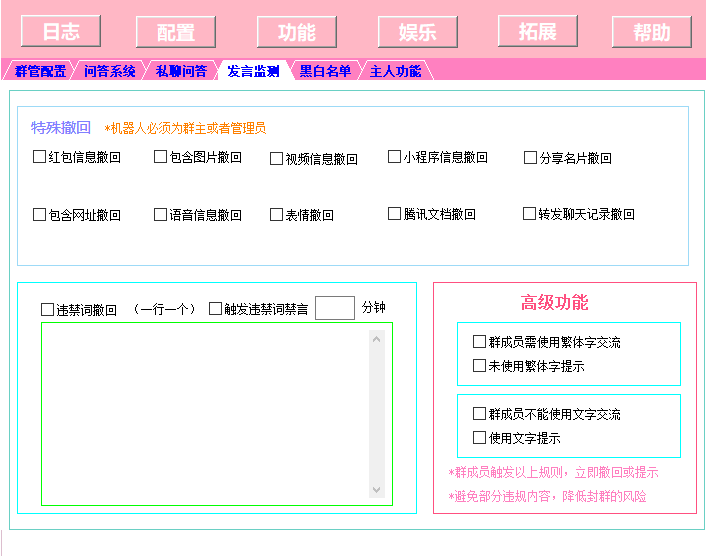The image size is (706, 556).
Task: Tick the 包含图片撤回 option
Action: pos(161,157)
